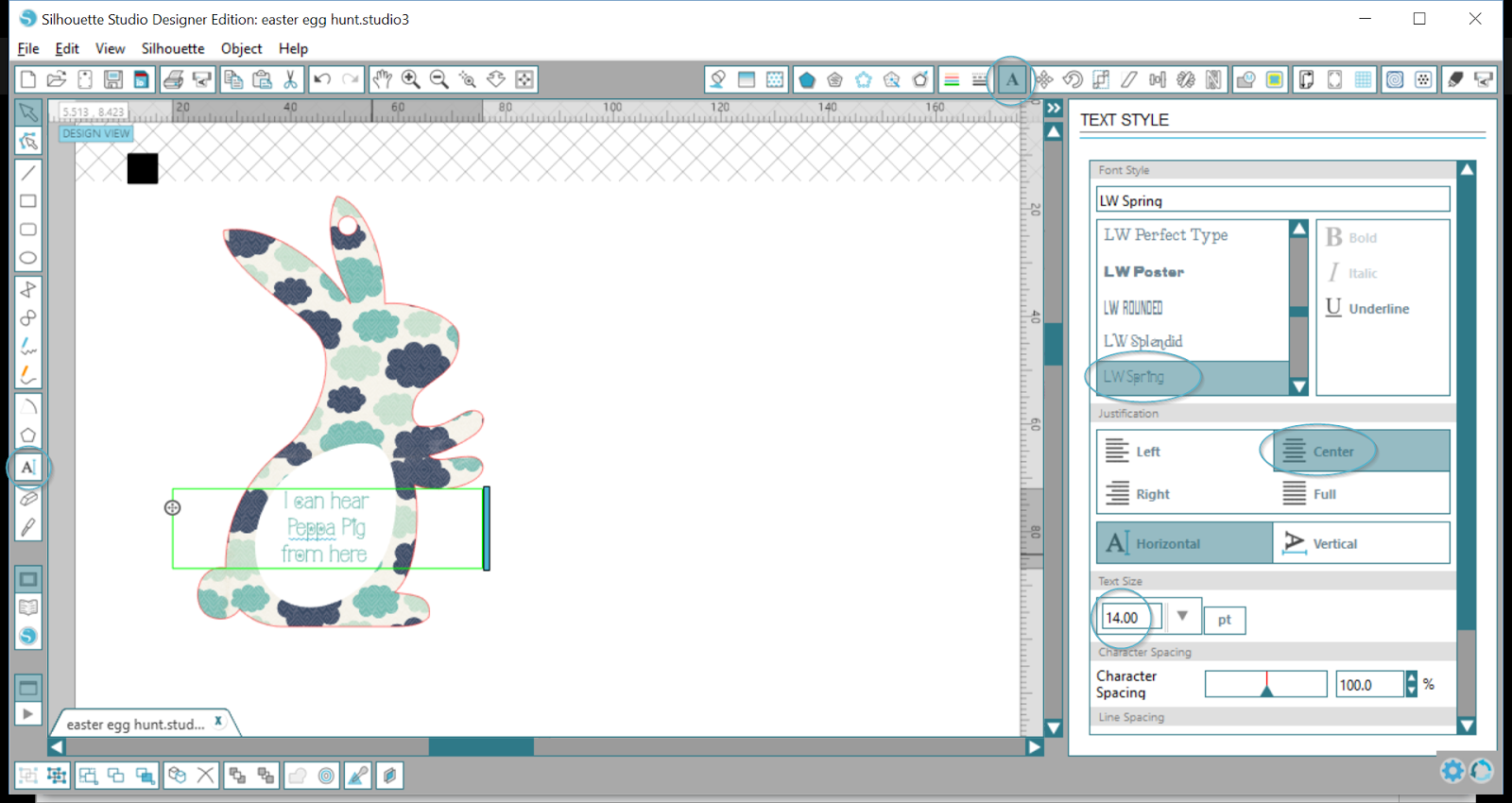
Task: Toggle Underline font style
Action: [1367, 308]
